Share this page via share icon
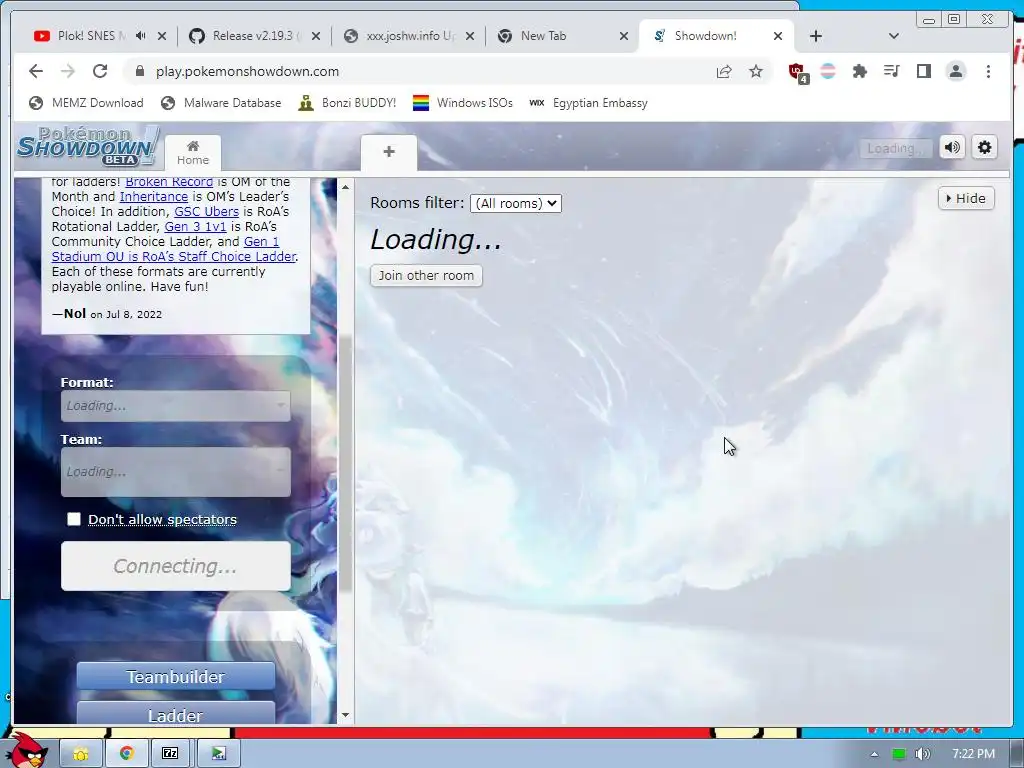 pos(724,71)
